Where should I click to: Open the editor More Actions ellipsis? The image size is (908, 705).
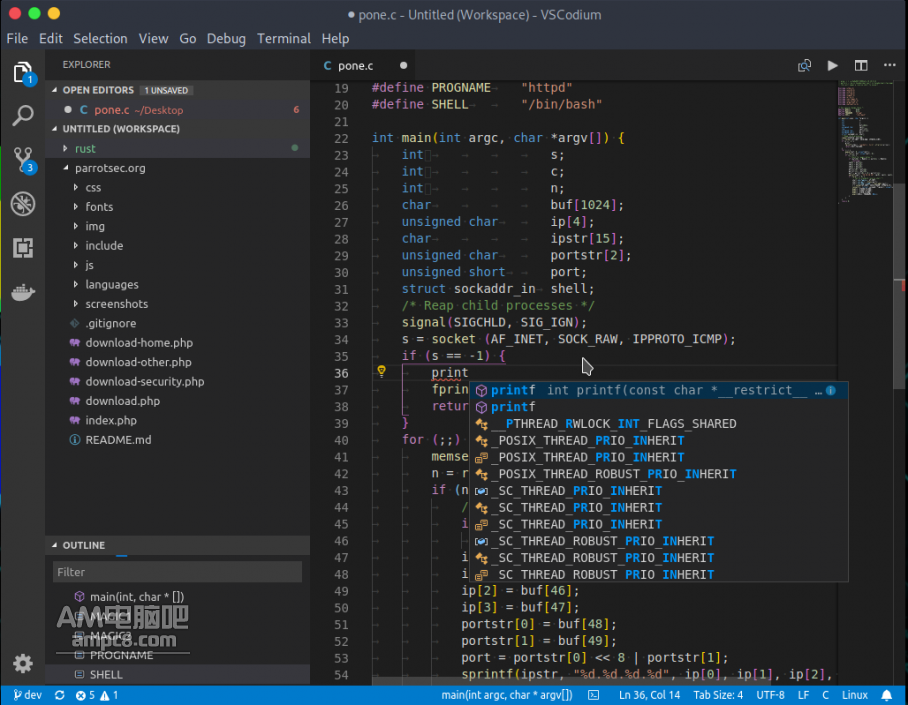coord(889,65)
